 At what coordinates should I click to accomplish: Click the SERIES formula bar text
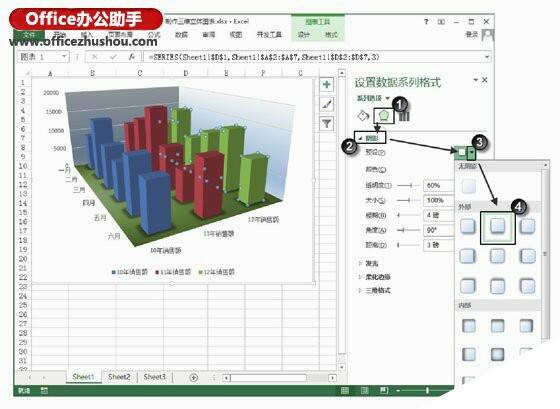click(x=264, y=57)
